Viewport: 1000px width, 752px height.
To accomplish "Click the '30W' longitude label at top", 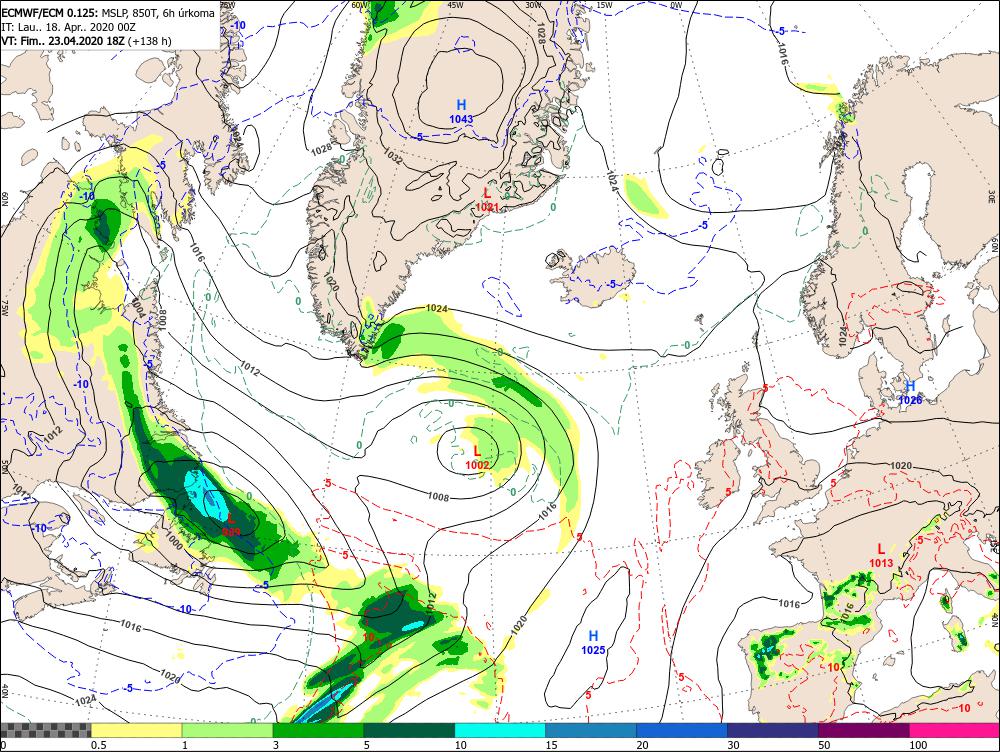I will tap(533, 5).
